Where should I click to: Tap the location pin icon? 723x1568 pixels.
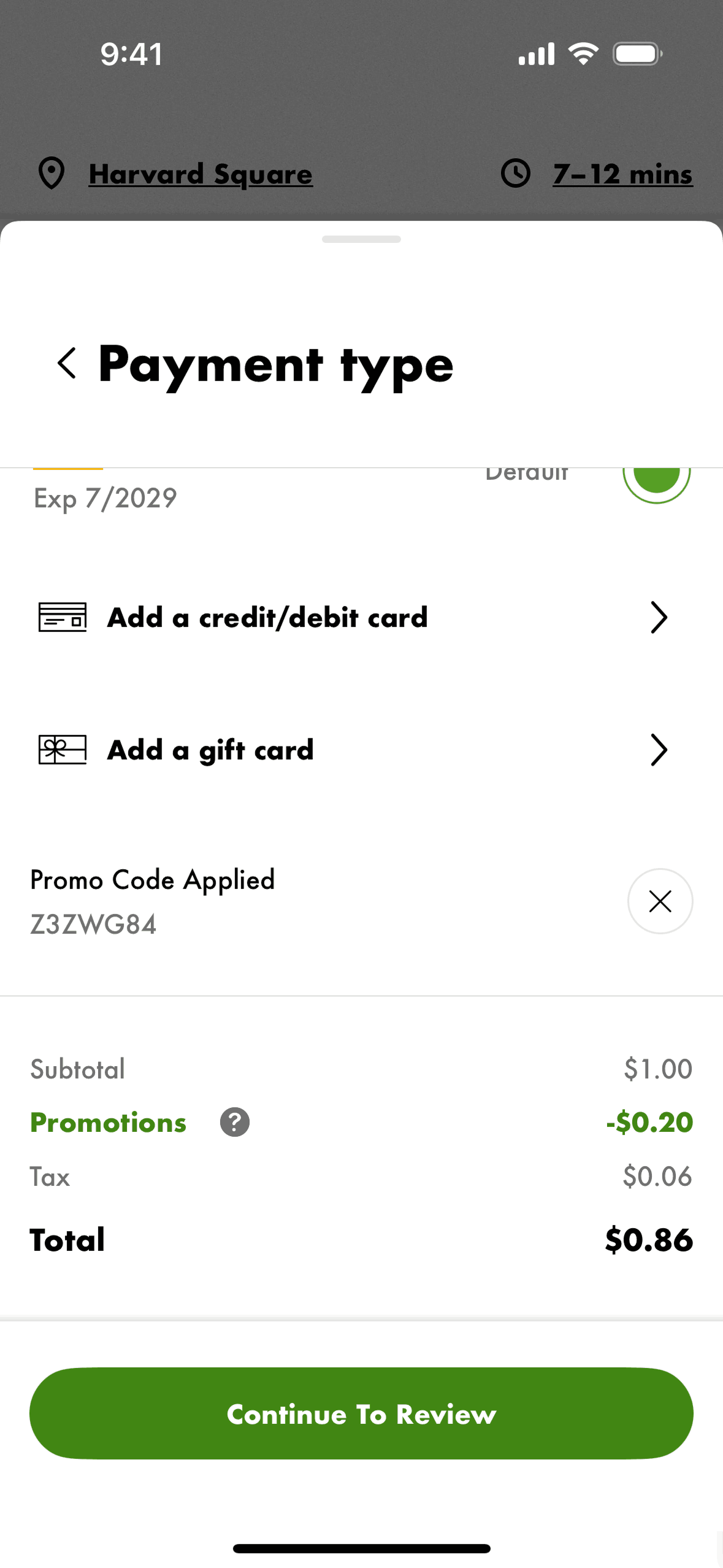(x=52, y=174)
